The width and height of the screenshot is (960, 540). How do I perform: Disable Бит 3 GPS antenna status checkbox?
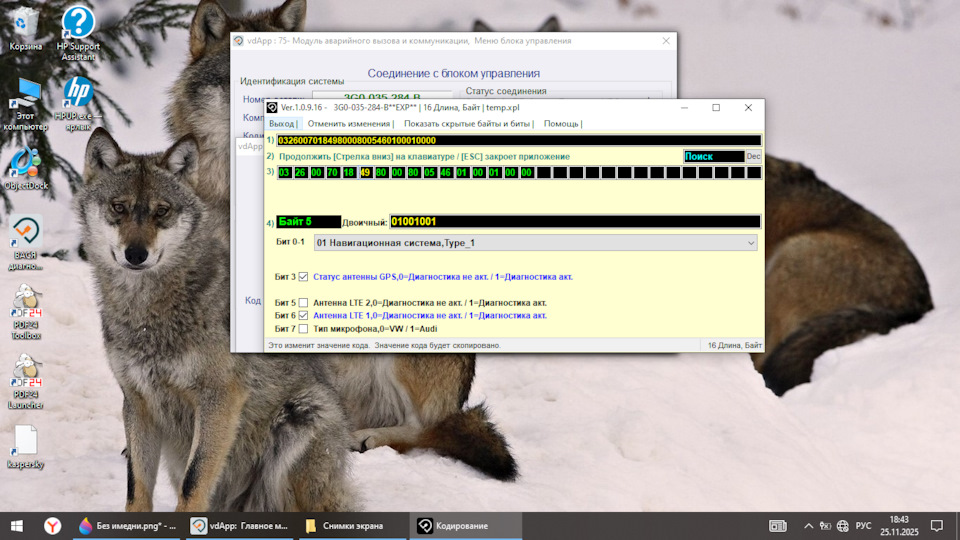(x=304, y=277)
